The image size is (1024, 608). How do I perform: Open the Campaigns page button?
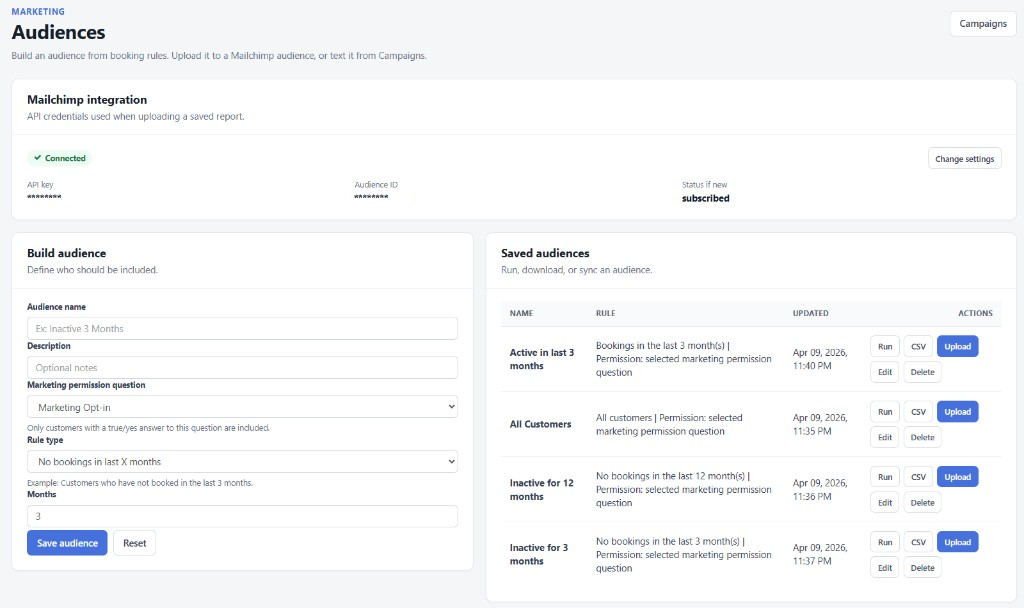point(983,24)
